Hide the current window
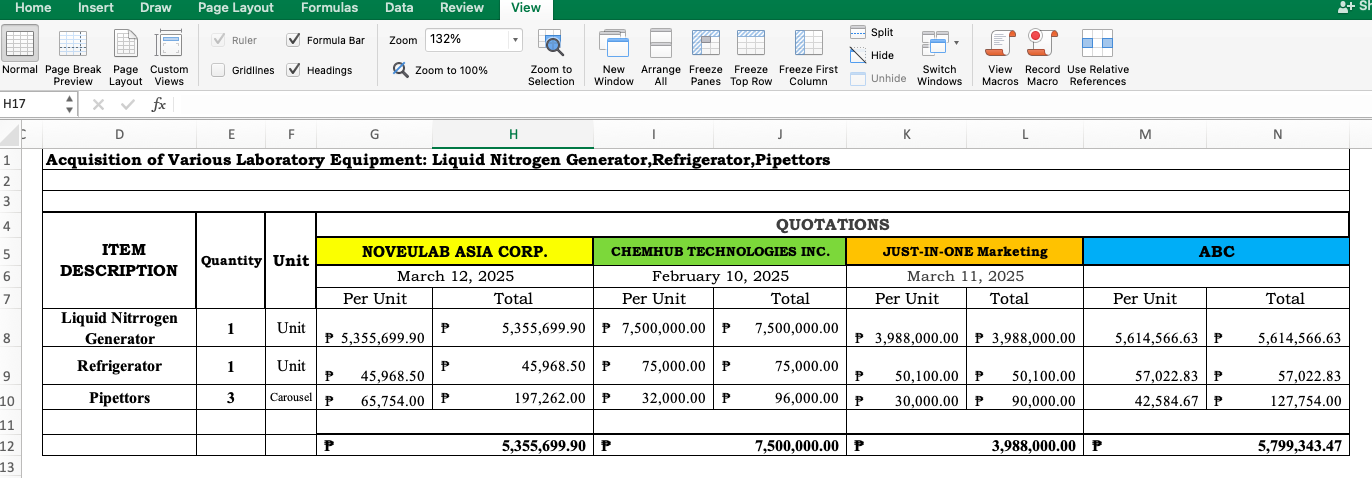1372x478 pixels. point(872,55)
